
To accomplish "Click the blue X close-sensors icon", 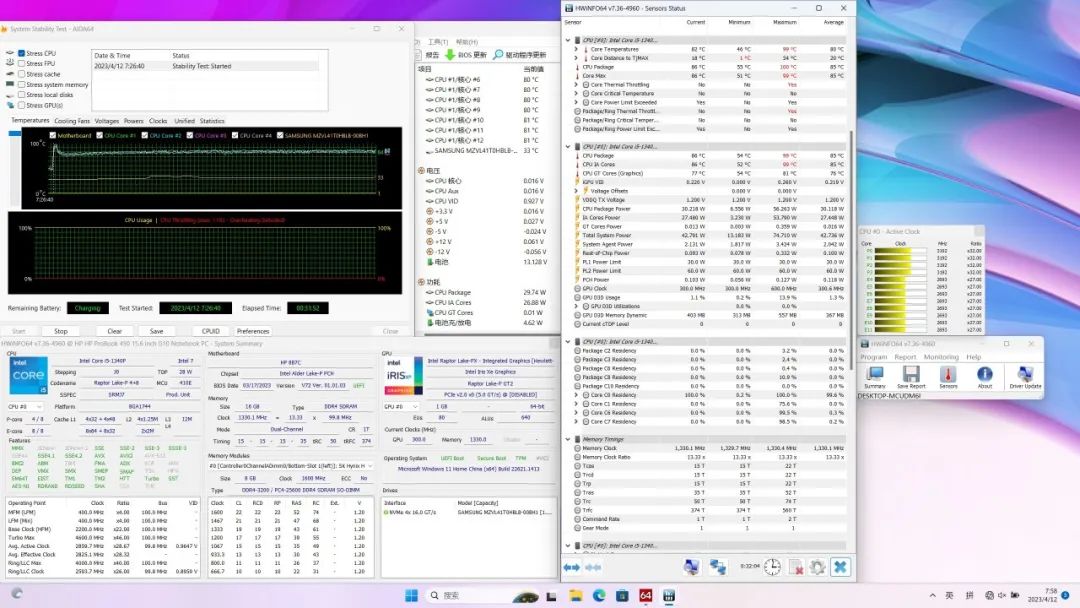I will pos(840,567).
